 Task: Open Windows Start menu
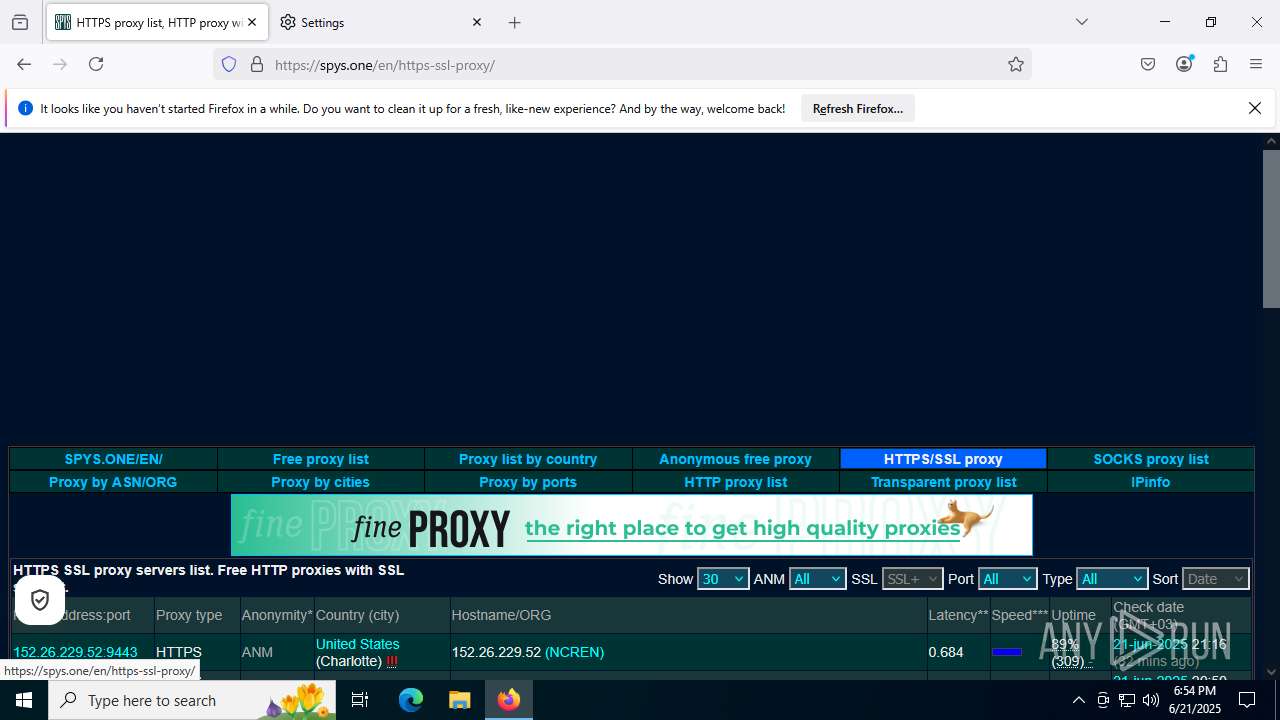click(x=24, y=700)
